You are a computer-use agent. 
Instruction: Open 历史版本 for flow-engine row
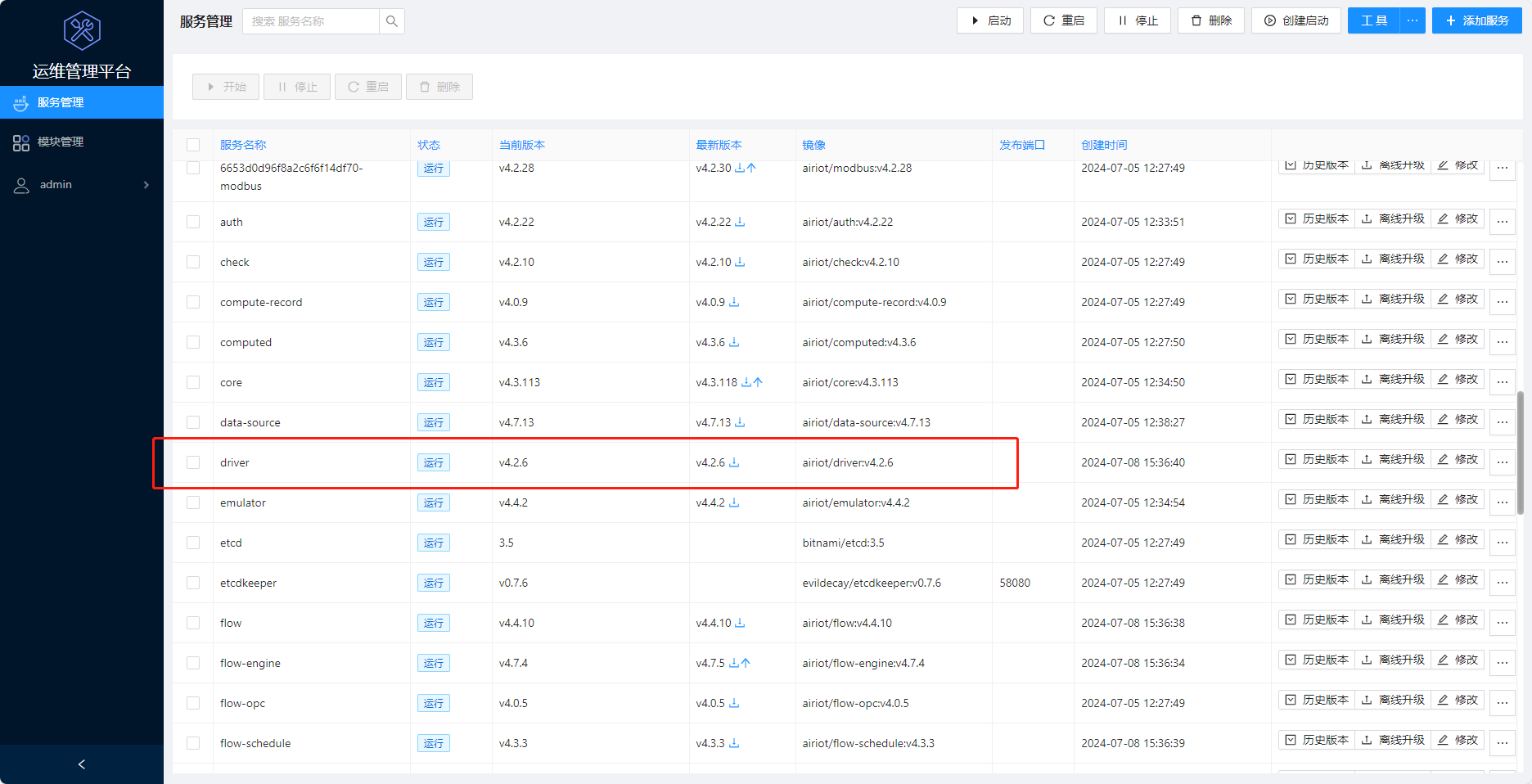[1317, 660]
